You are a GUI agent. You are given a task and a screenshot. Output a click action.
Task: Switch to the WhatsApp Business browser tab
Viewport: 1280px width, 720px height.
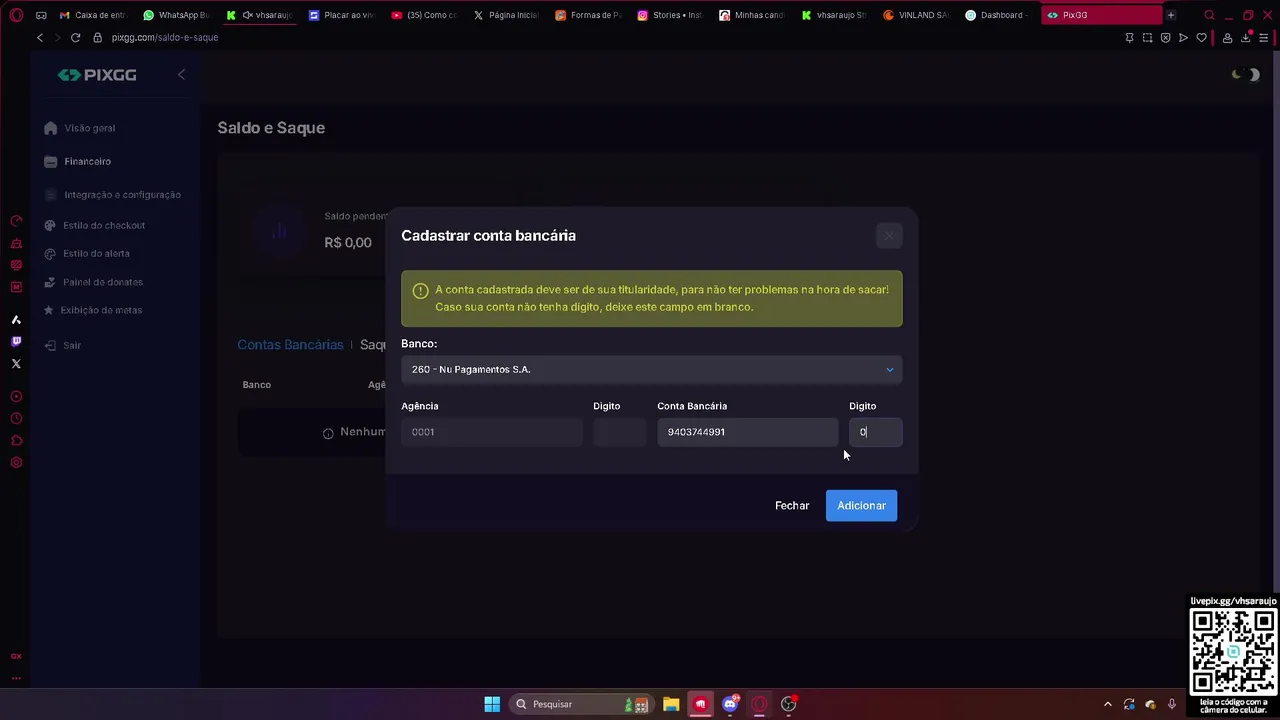tap(176, 15)
